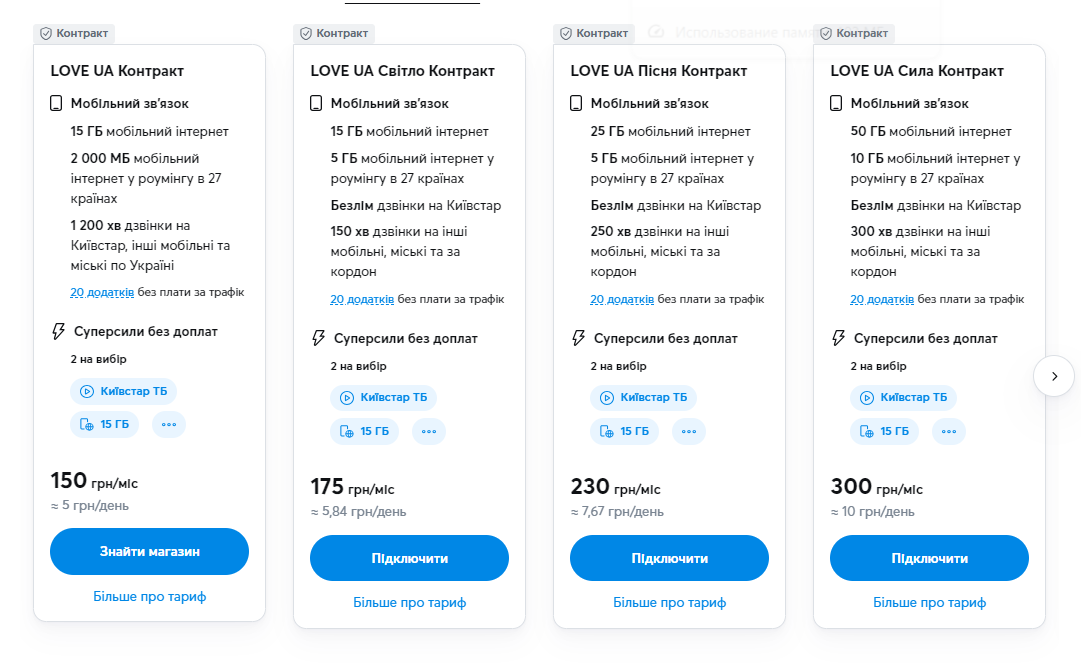Open Більше про тариф for LOVE UA Пісня

coord(669,603)
